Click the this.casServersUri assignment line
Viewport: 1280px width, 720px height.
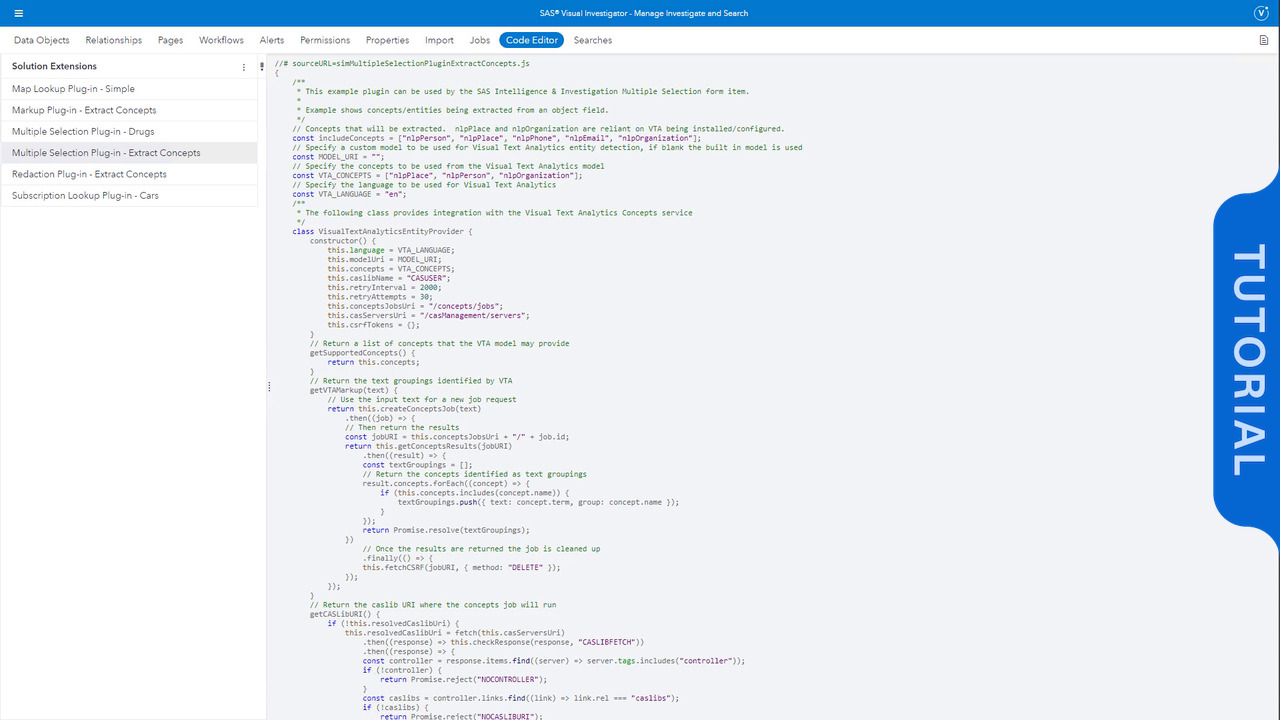tap(428, 315)
